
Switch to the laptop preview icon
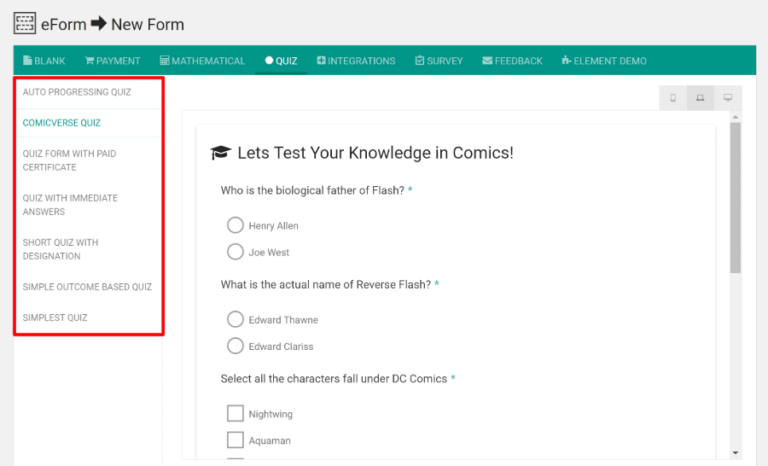tap(700, 98)
